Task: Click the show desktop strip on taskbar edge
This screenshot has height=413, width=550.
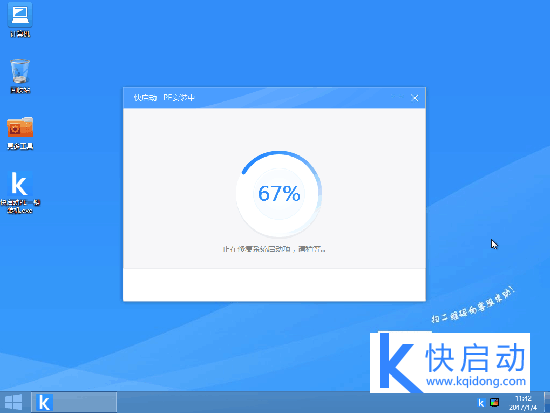Action: click(547, 402)
